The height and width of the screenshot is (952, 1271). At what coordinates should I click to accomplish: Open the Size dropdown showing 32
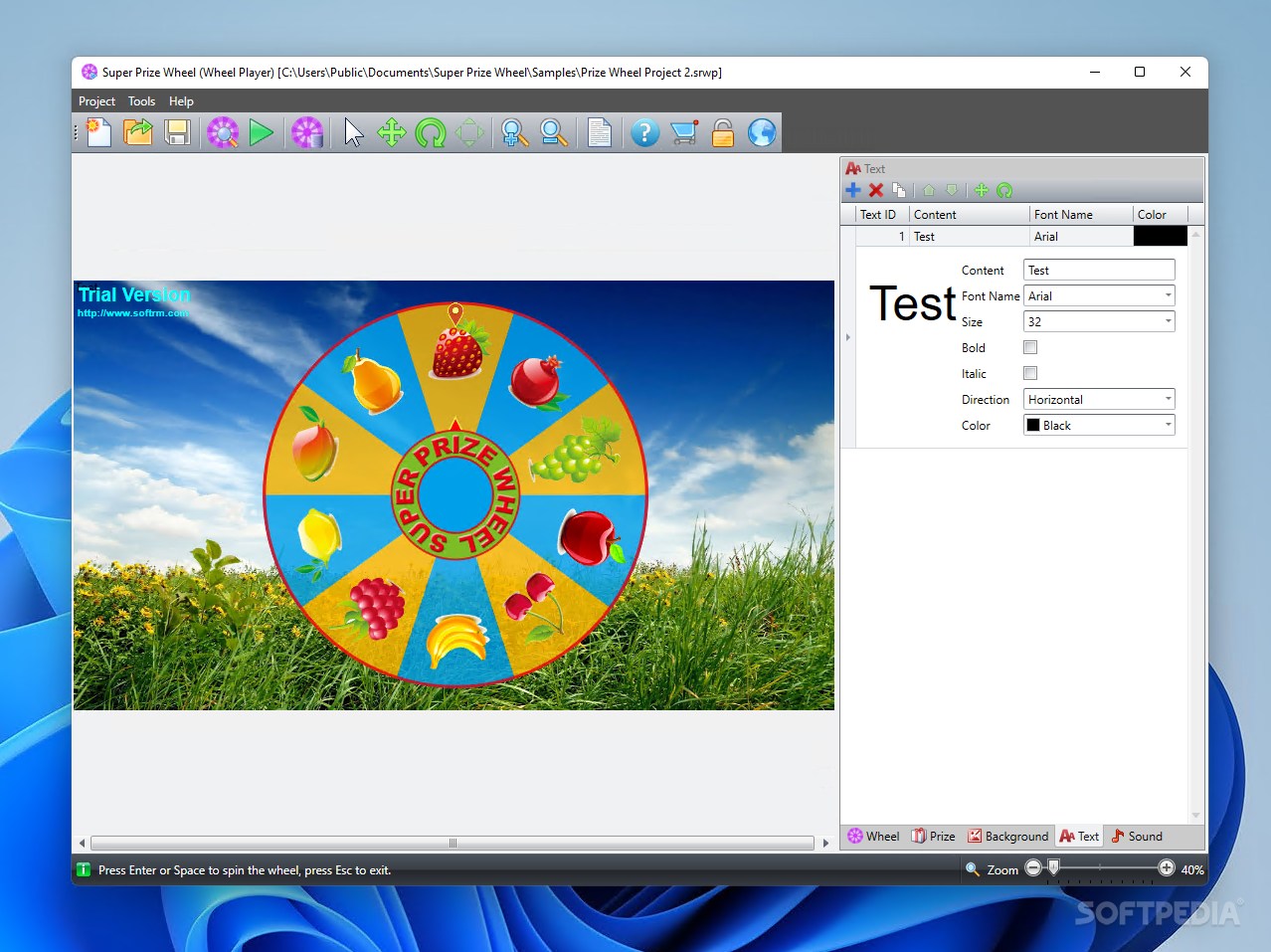coord(1099,321)
